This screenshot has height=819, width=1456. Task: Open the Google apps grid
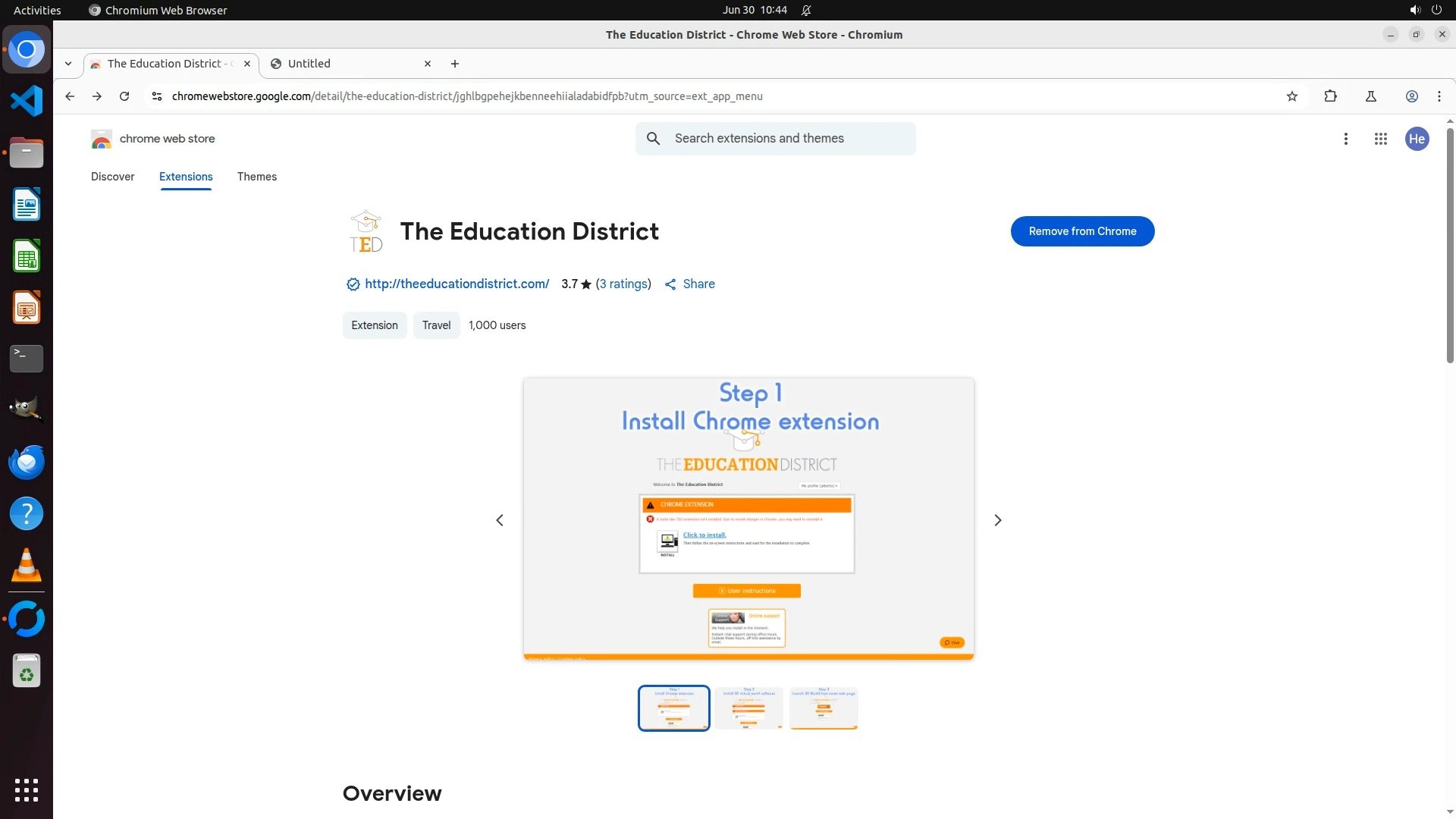(1380, 139)
